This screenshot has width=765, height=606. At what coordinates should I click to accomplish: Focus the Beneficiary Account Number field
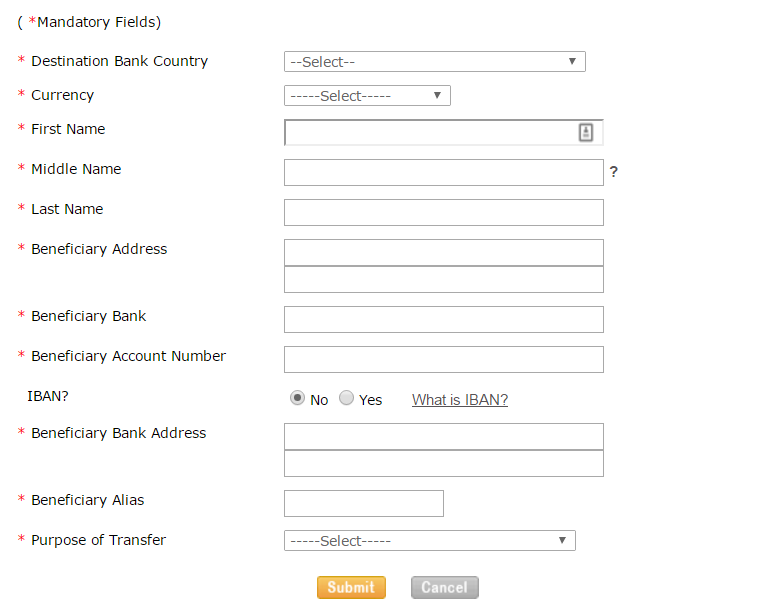point(444,360)
